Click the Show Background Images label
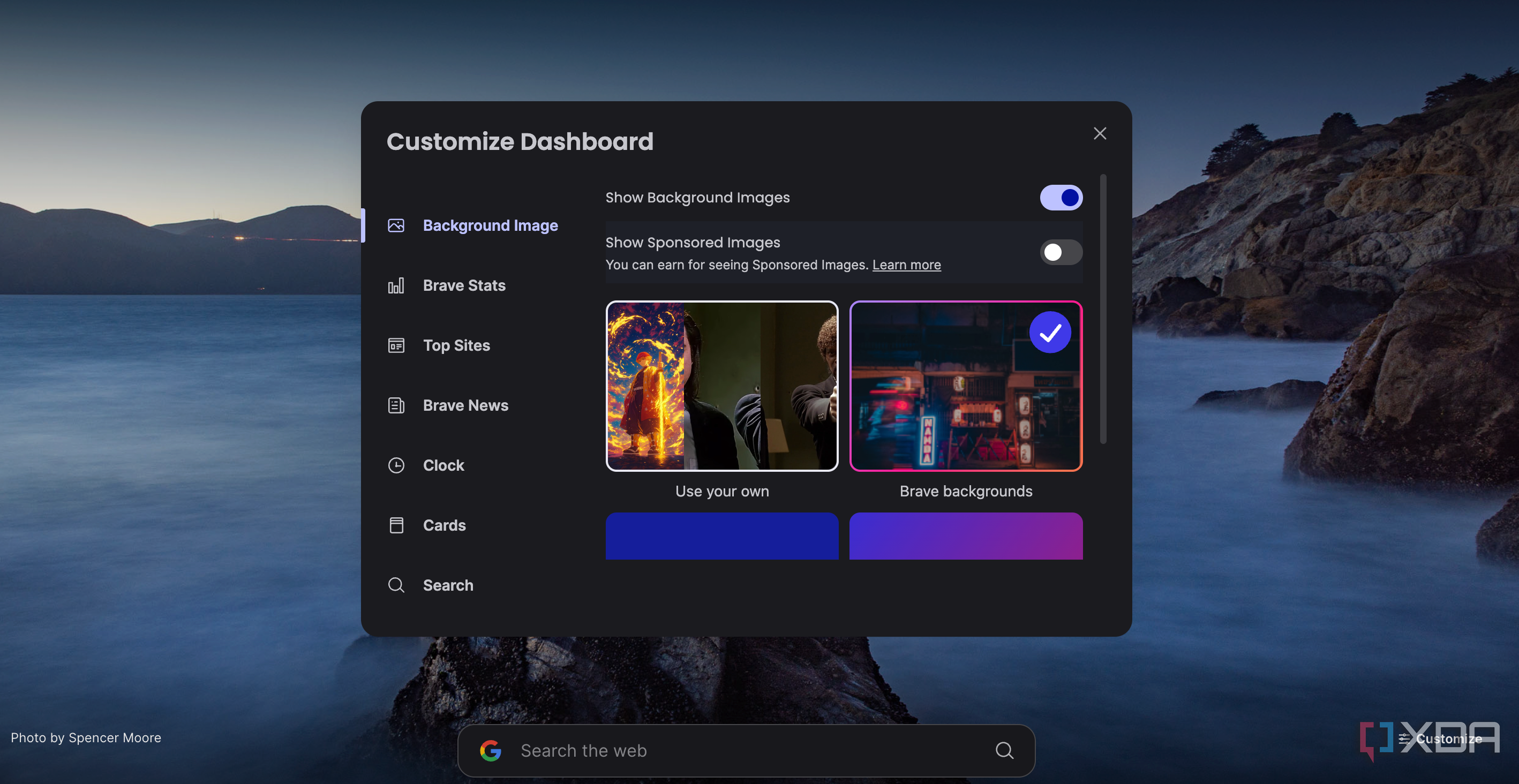The width and height of the screenshot is (1519, 784). pyautogui.click(x=697, y=198)
